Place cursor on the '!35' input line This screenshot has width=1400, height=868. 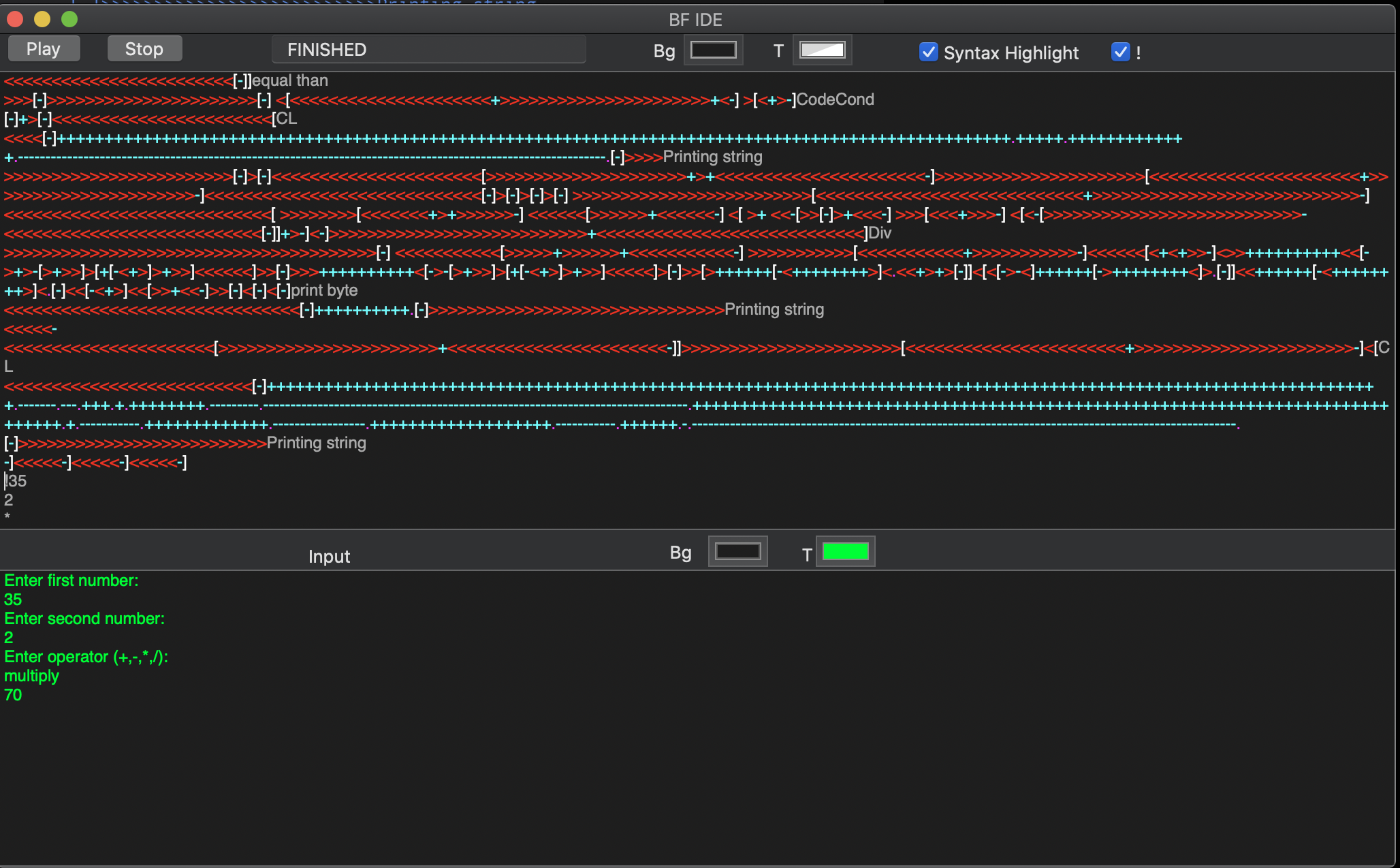point(16,481)
